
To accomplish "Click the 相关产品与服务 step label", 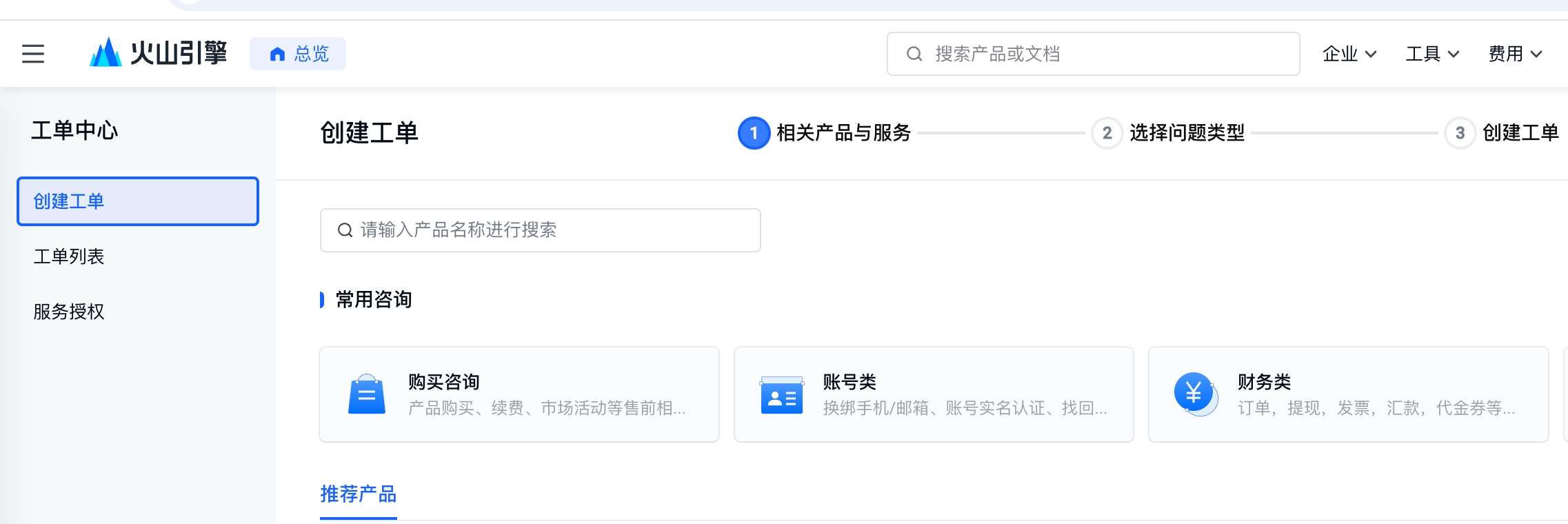I will (x=844, y=133).
